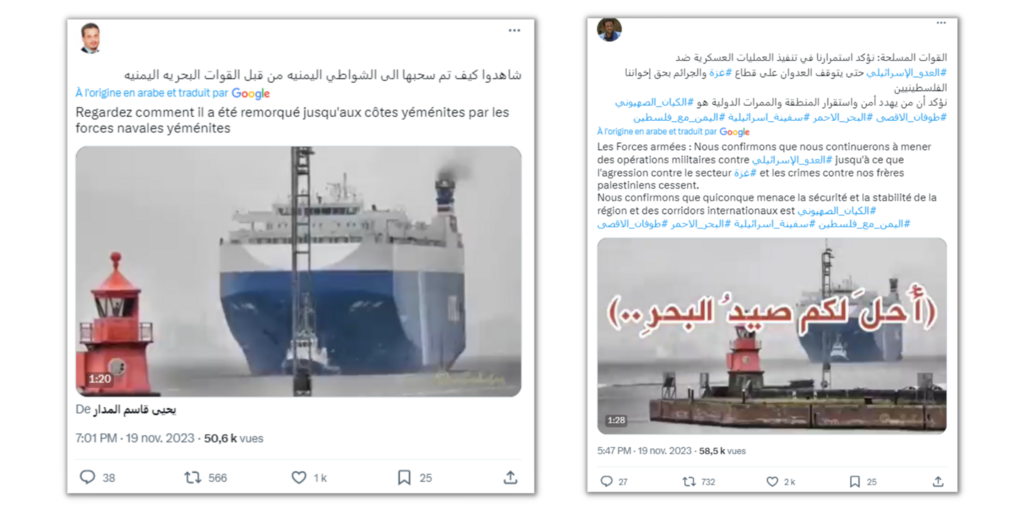The width and height of the screenshot is (1024, 512).
Task: Reply to the right tweet with 27 comments
Action: point(606,481)
